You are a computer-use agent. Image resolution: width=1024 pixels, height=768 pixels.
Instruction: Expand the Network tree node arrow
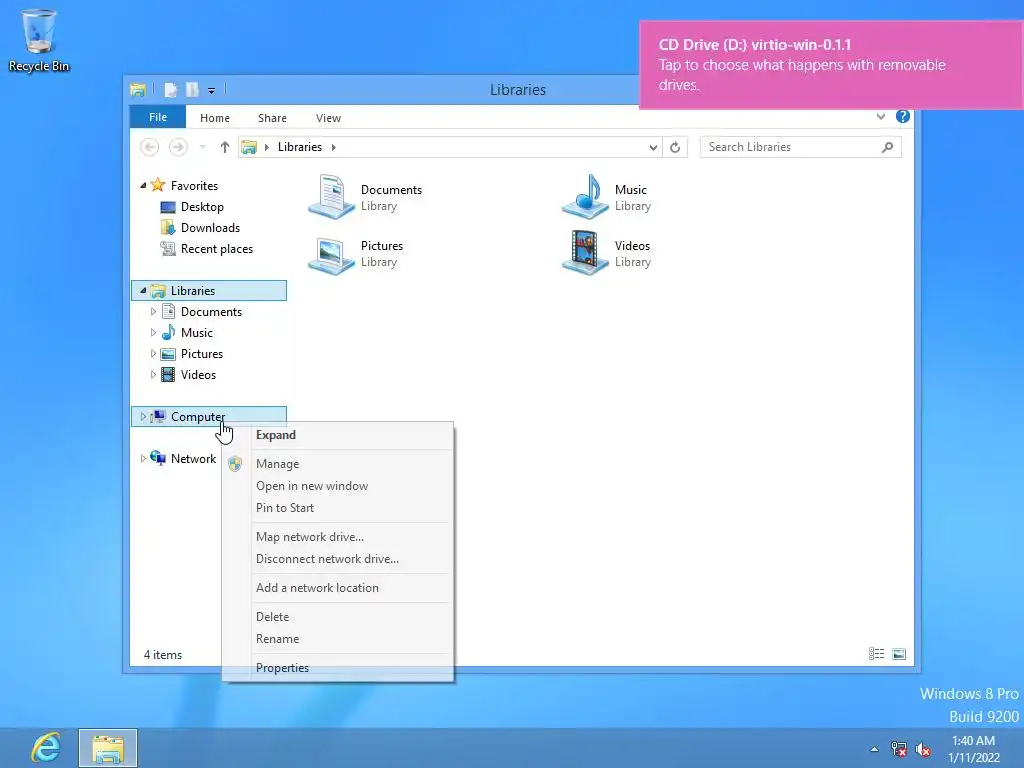[143, 458]
